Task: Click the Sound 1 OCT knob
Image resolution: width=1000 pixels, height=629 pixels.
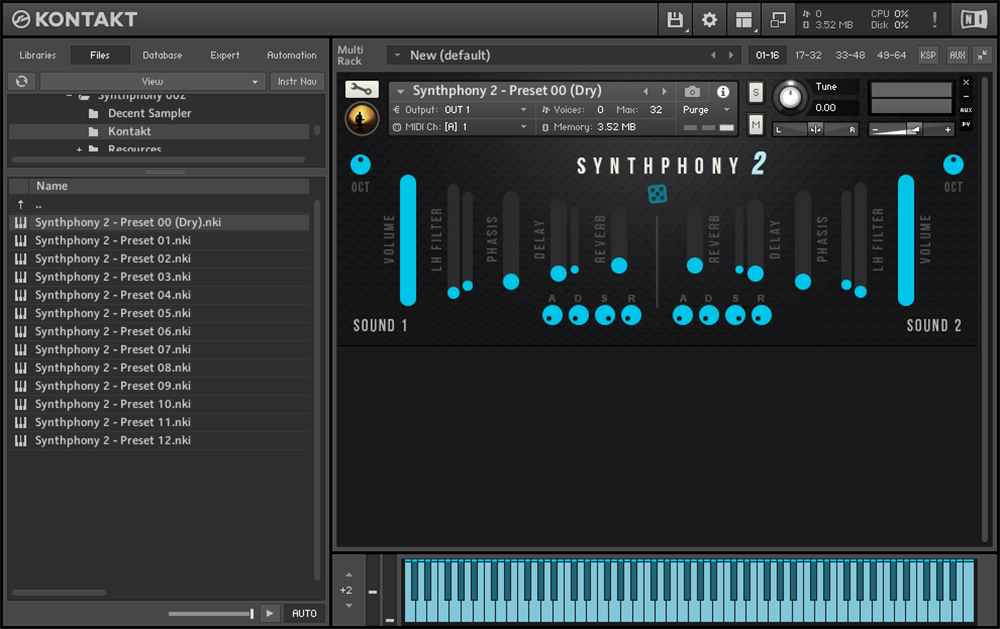Action: [360, 165]
